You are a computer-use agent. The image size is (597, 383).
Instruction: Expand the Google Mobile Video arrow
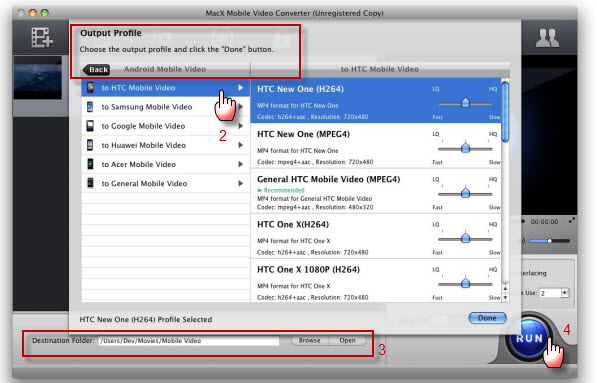coord(241,126)
